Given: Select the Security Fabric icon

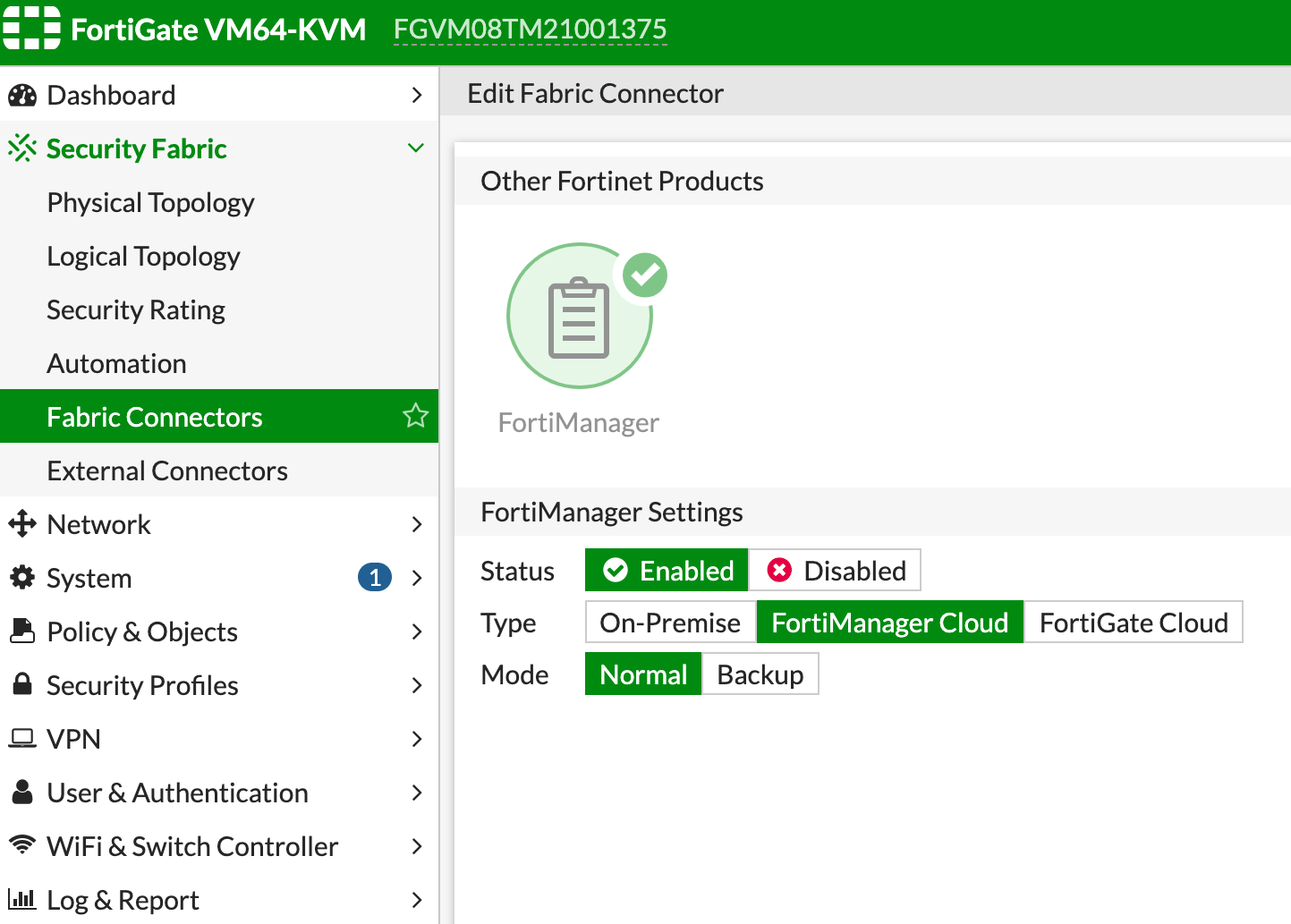Looking at the screenshot, I should coord(21,148).
